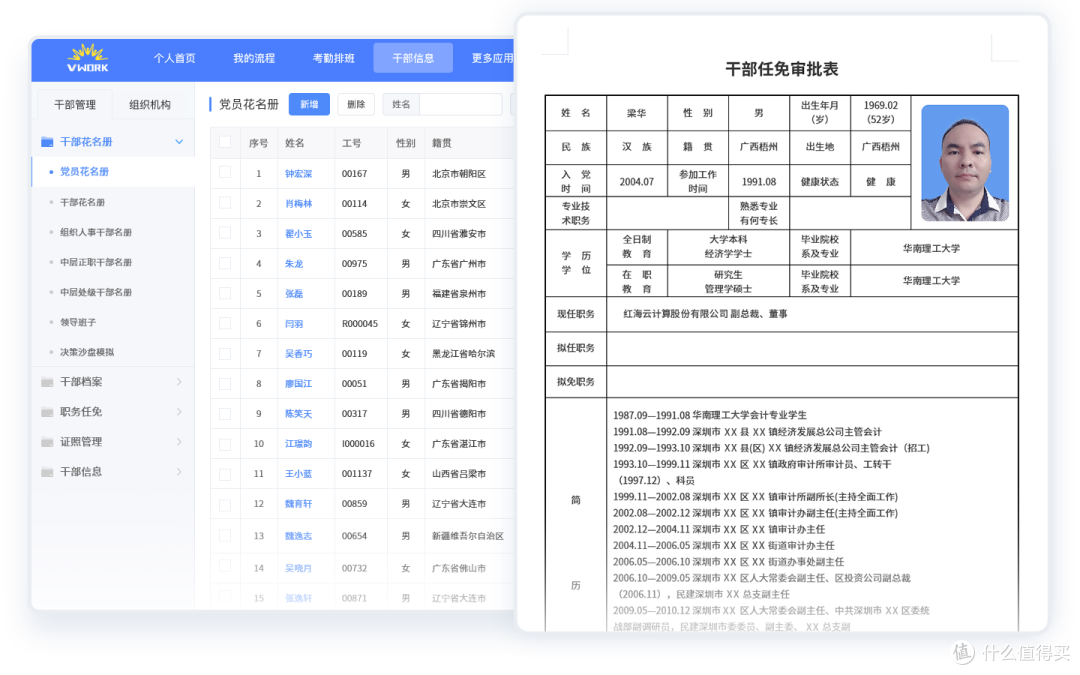The width and height of the screenshot is (1080, 675).
Task: Check the row for 廖国江
Action: [225, 383]
